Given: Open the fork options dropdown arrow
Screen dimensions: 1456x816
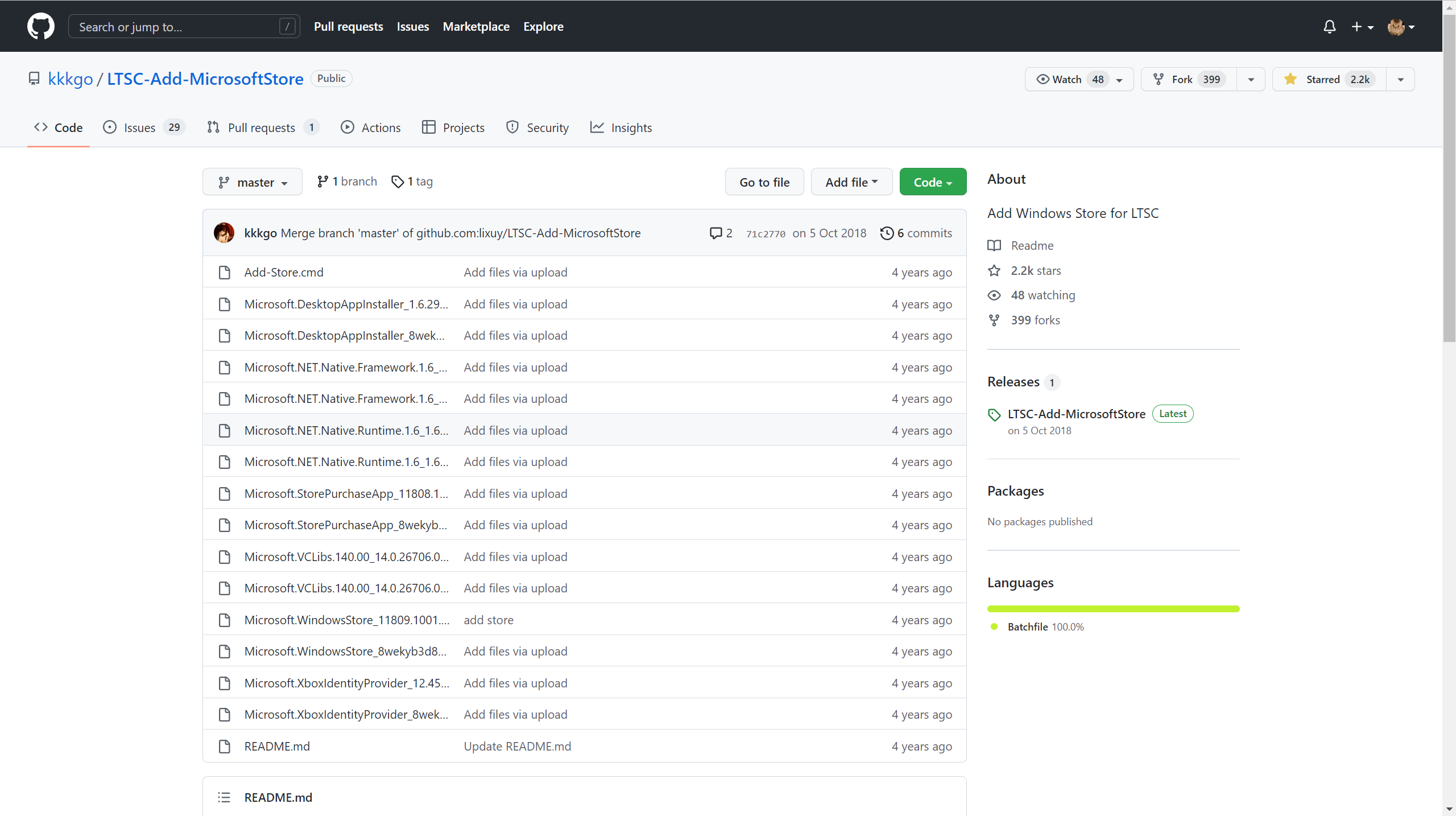Looking at the screenshot, I should pyautogui.click(x=1251, y=79).
